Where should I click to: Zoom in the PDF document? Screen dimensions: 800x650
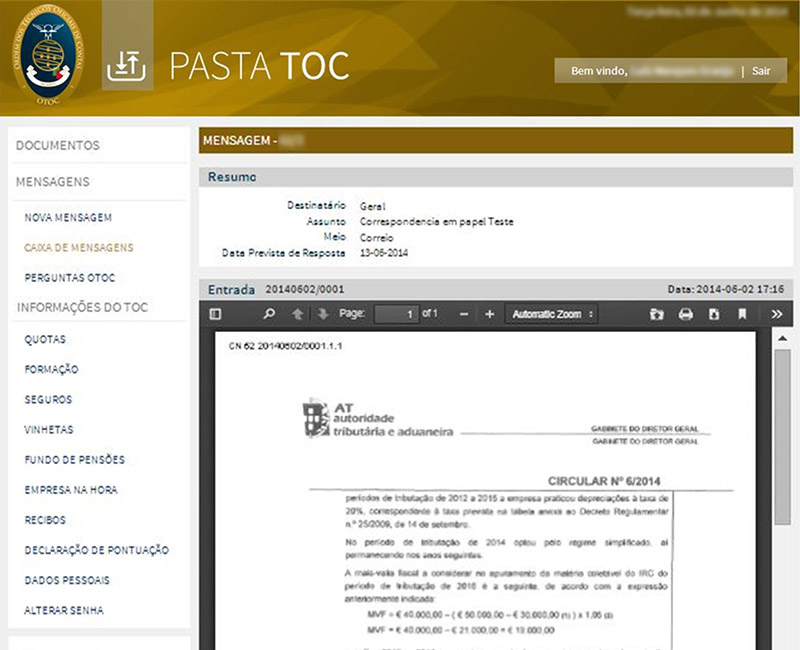coord(490,314)
